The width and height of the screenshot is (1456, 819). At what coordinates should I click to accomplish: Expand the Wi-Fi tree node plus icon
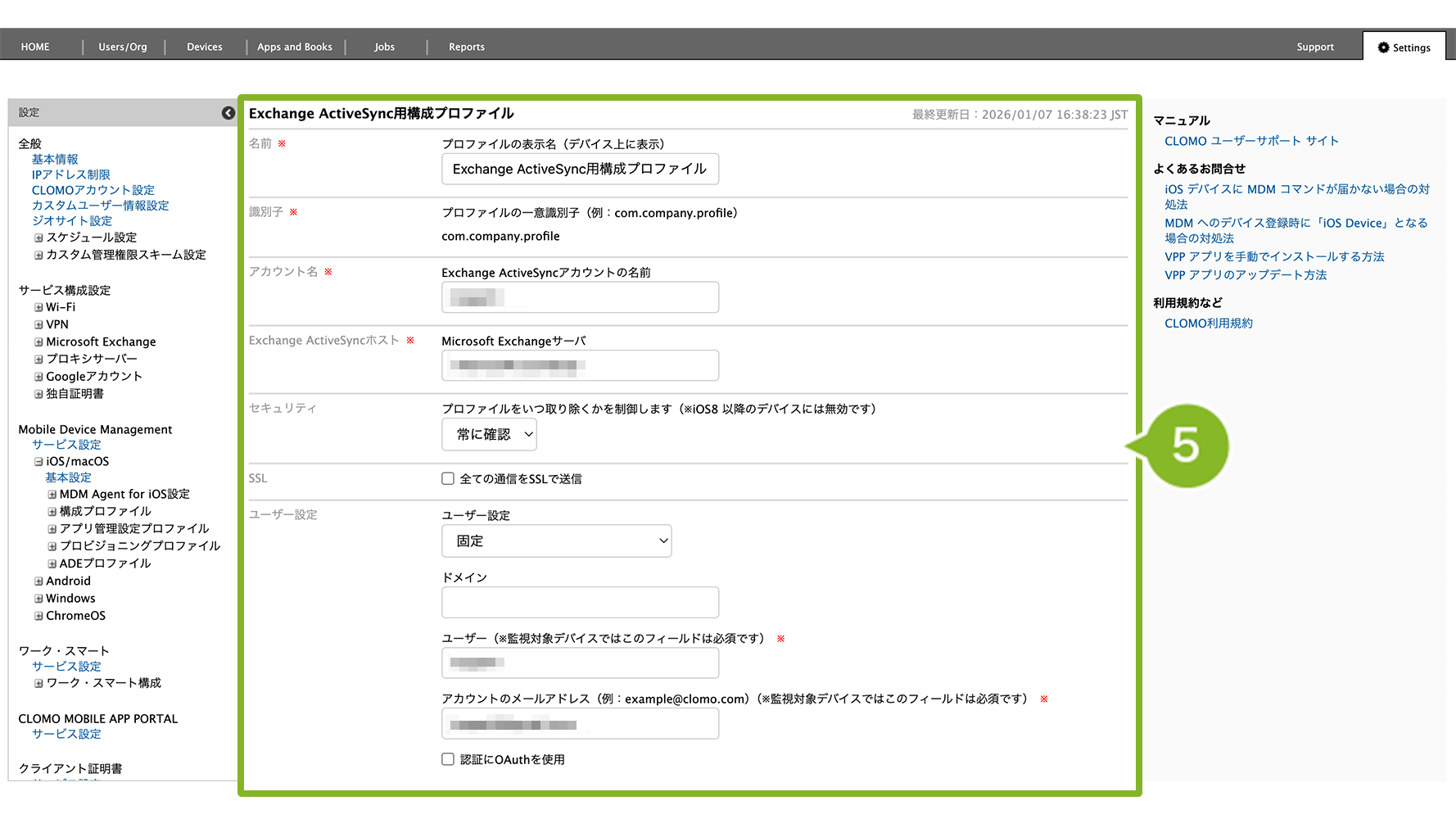coord(38,308)
